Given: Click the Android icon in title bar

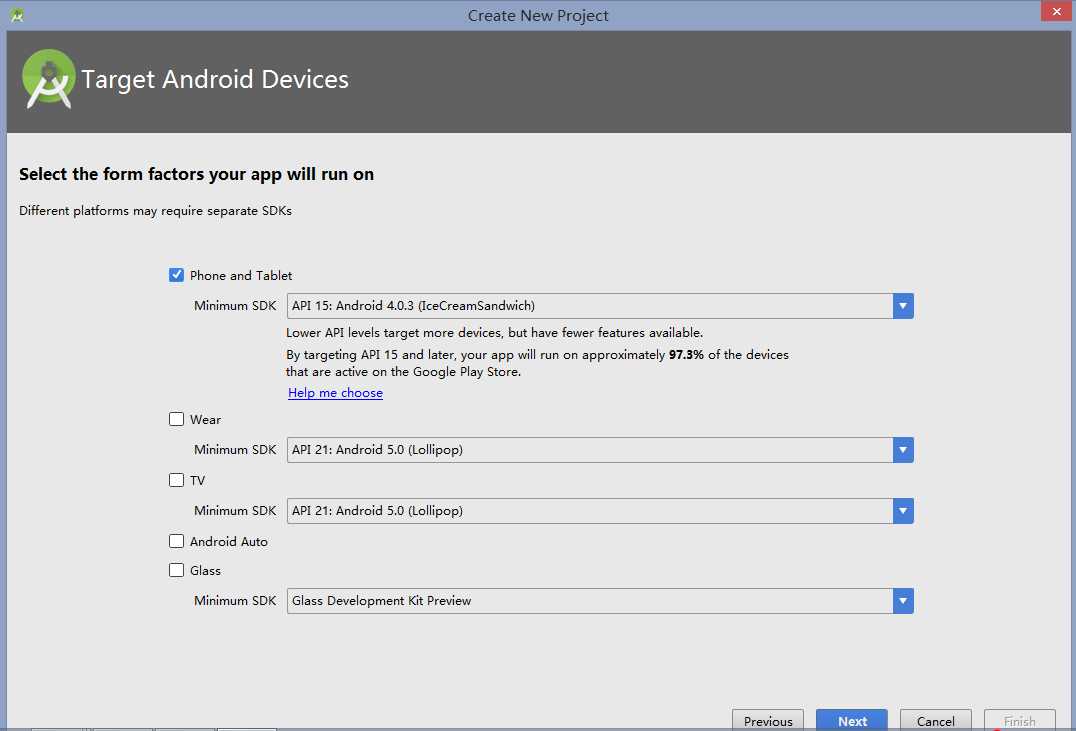Looking at the screenshot, I should coord(17,14).
